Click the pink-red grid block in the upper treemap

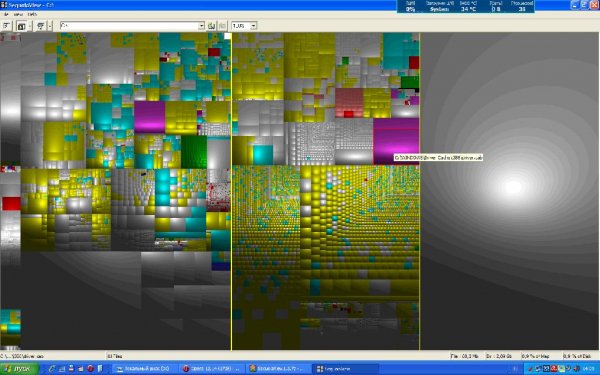pyautogui.click(x=349, y=103)
